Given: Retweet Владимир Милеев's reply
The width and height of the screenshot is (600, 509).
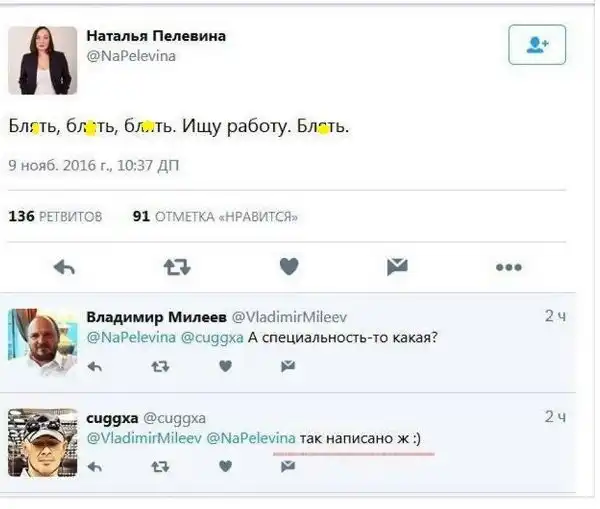Looking at the screenshot, I should (x=159, y=366).
